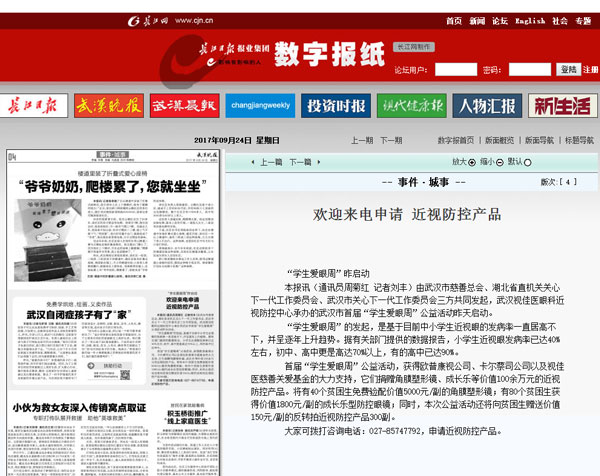Go to 首页 in top navigation
The image size is (600, 476).
coord(454,21)
